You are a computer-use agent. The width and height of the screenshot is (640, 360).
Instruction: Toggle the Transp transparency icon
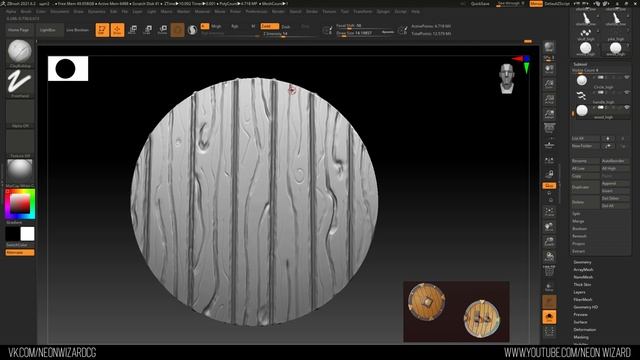pos(549,287)
